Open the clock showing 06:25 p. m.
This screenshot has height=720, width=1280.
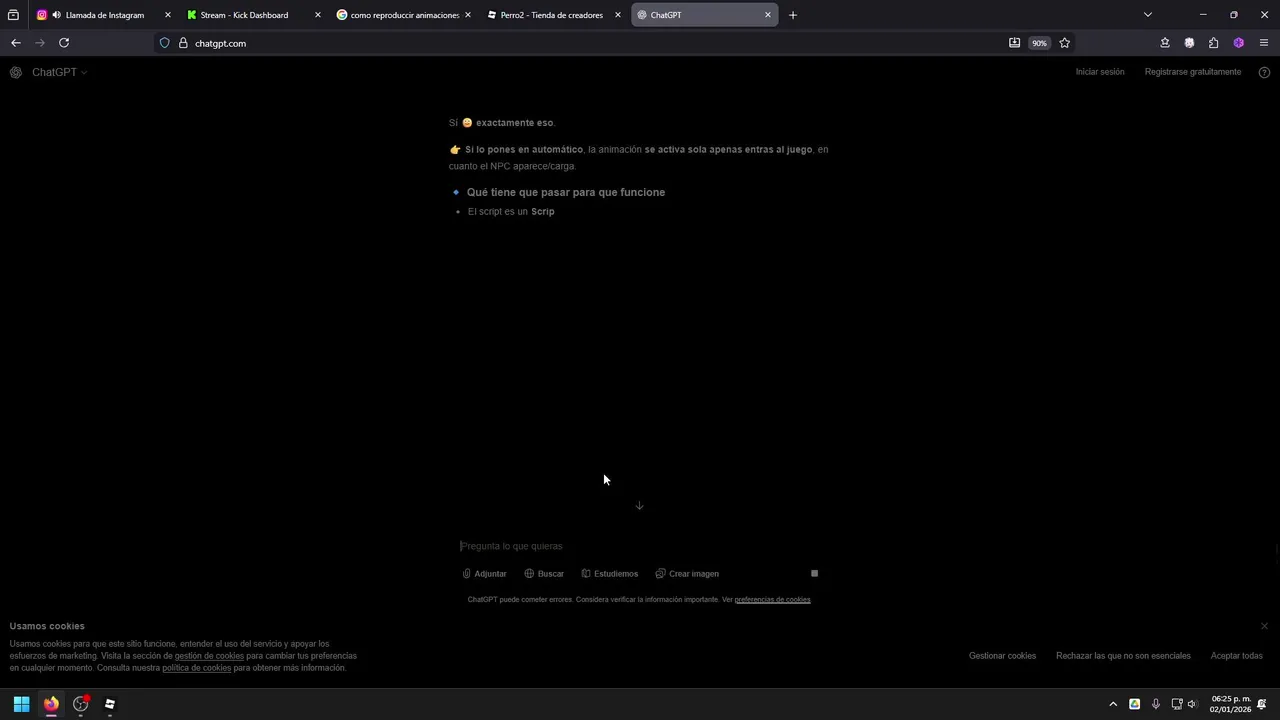[1230, 704]
